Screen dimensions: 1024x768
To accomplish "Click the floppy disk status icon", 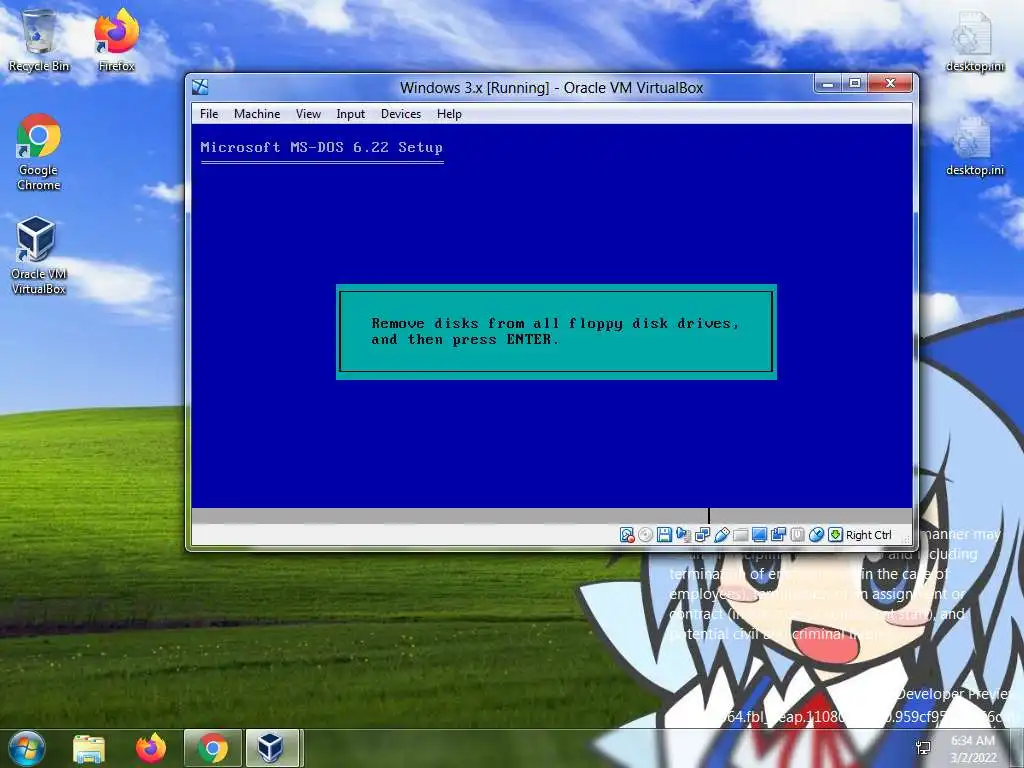I will pos(664,535).
